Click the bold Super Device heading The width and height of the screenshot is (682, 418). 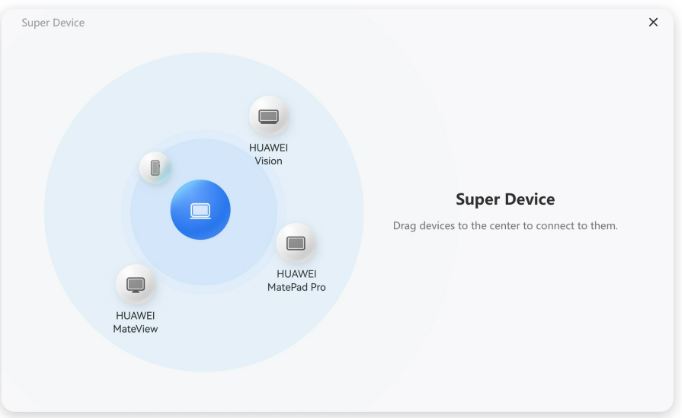click(505, 200)
